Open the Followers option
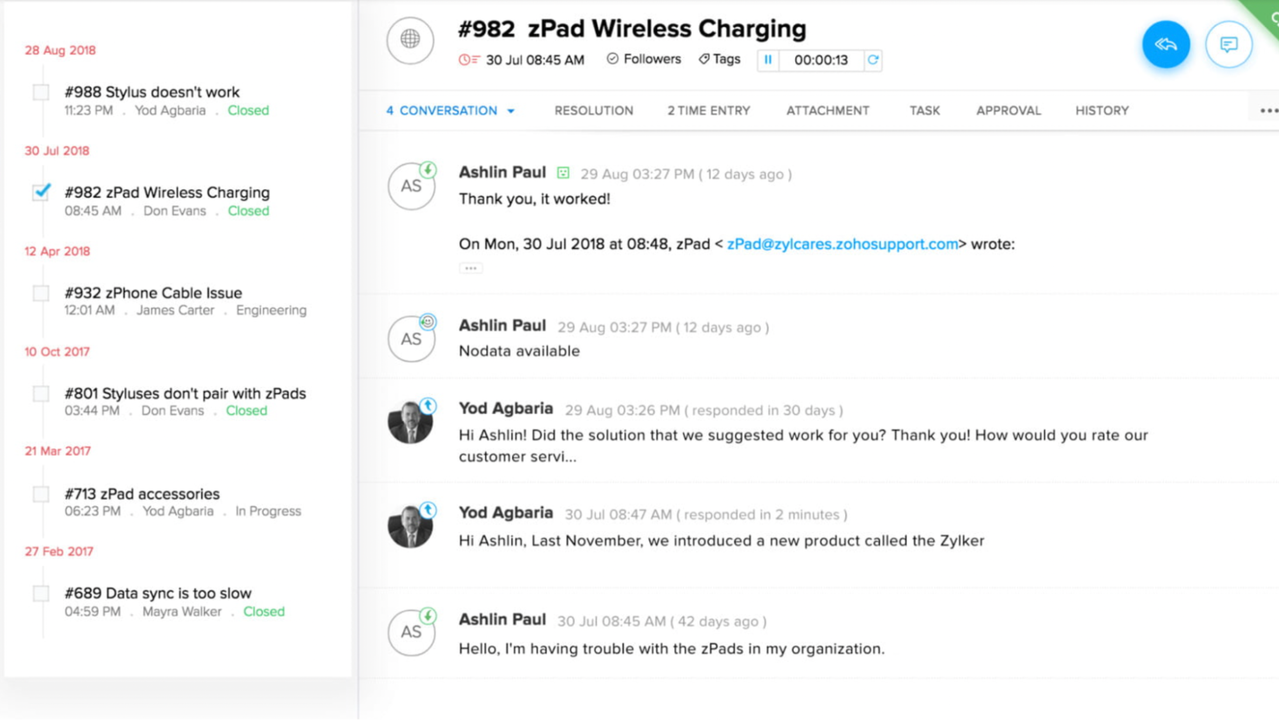Image resolution: width=1279 pixels, height=720 pixels. (643, 59)
